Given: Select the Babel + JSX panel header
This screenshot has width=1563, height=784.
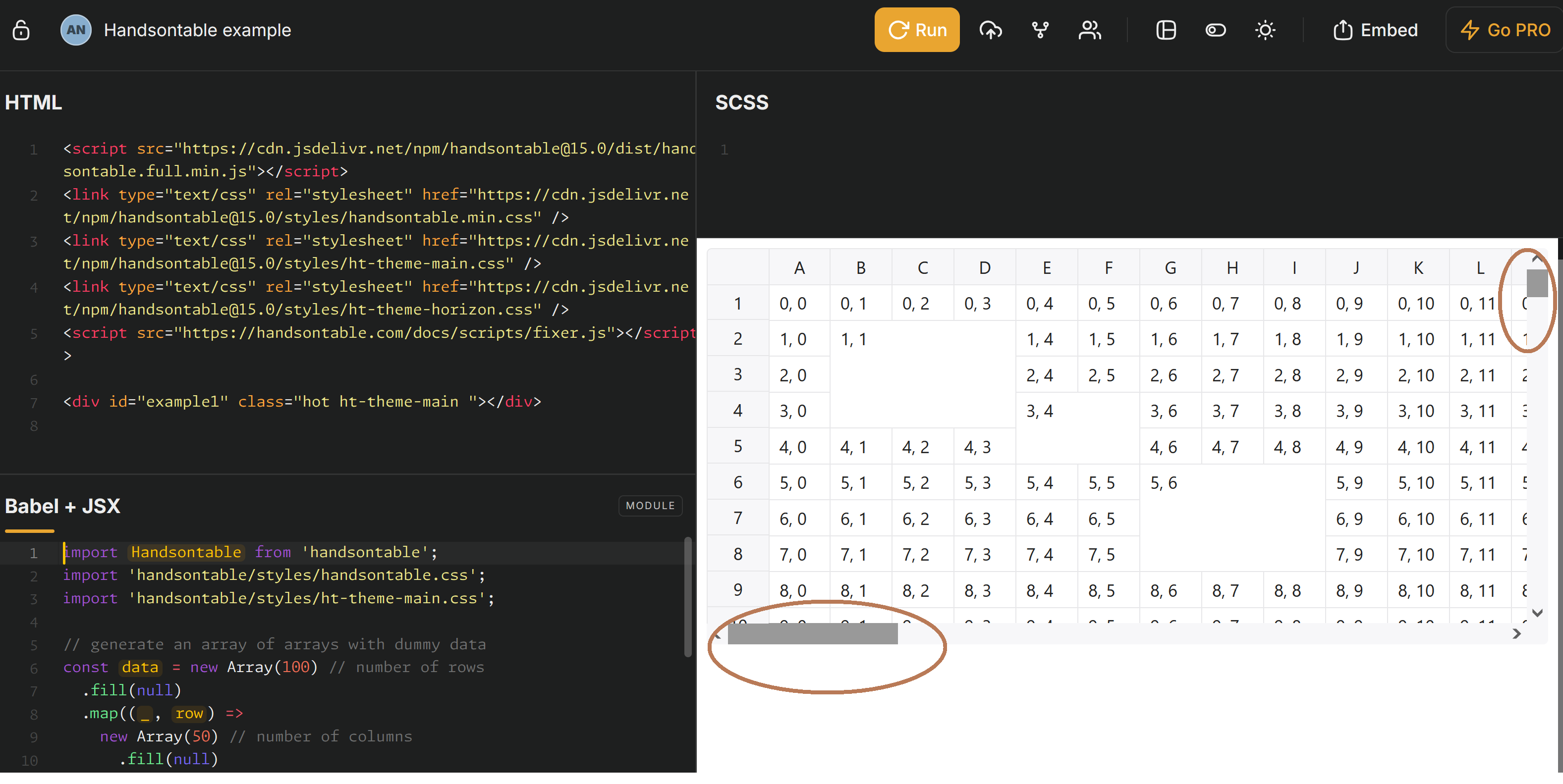Looking at the screenshot, I should click(62, 506).
